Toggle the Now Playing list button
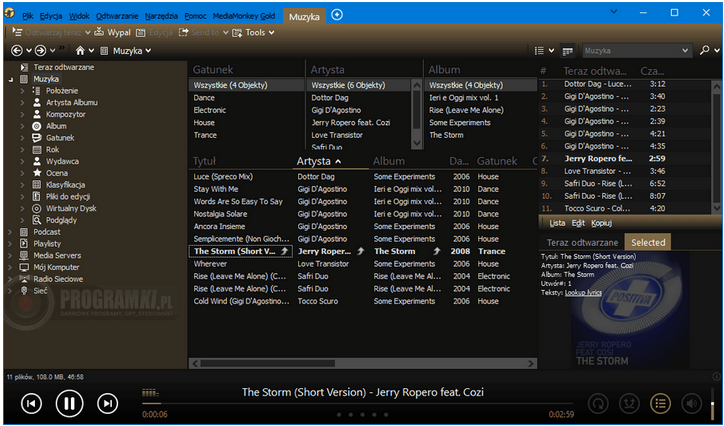The width and height of the screenshot is (724, 426). pyautogui.click(x=660, y=404)
